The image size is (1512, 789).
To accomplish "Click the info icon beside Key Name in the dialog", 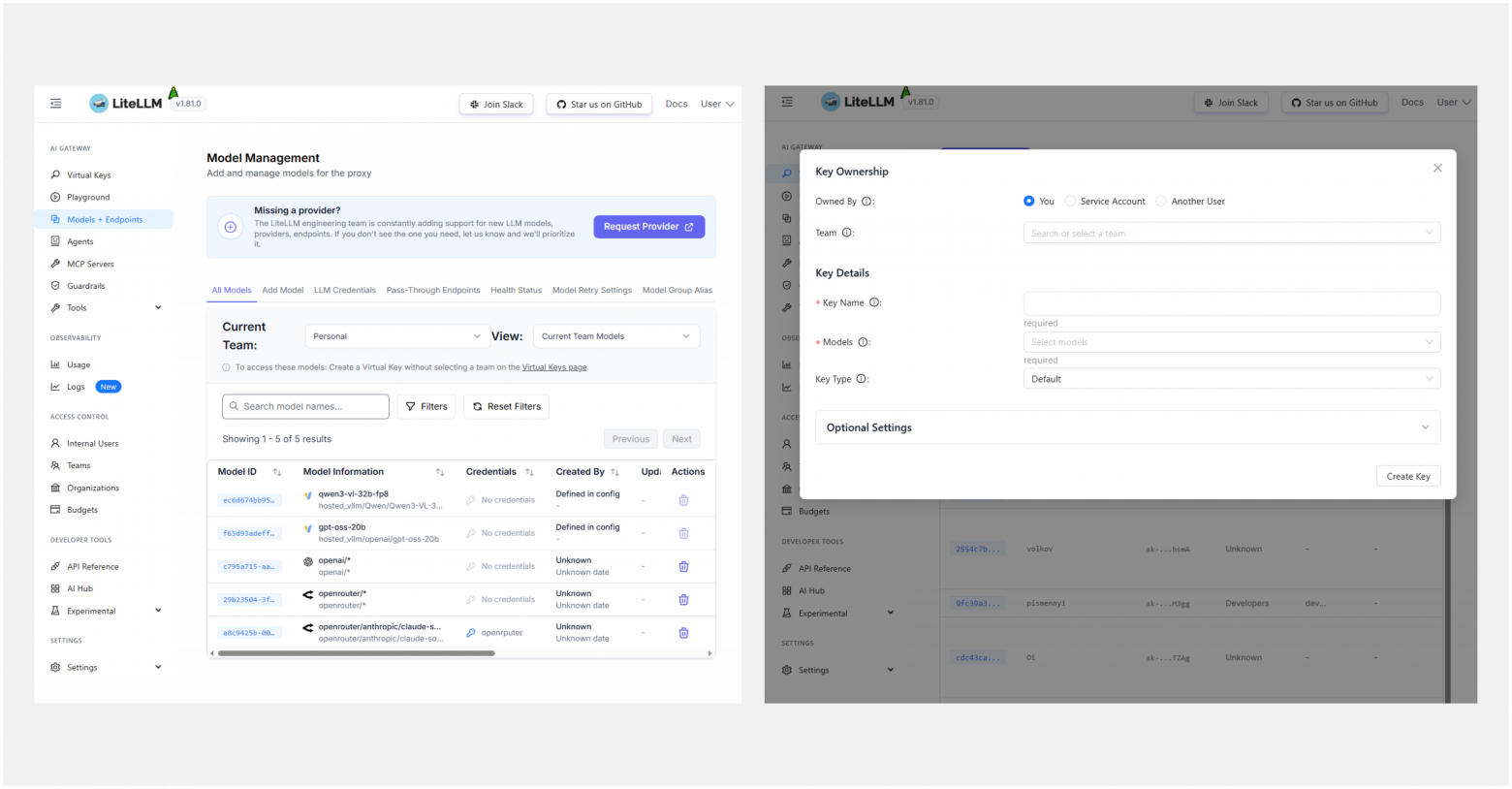I will tap(874, 302).
